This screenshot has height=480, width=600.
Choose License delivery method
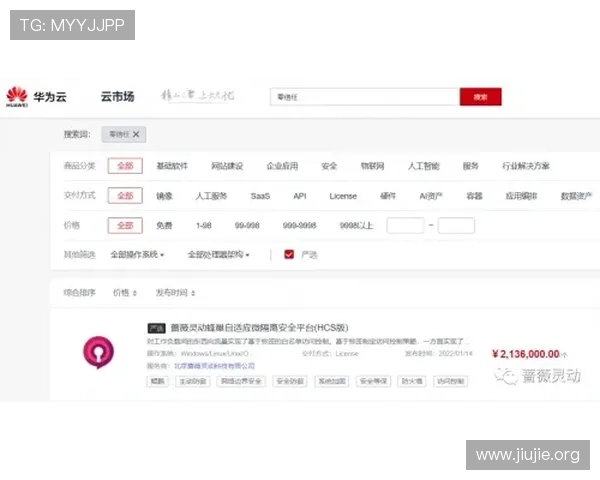coord(343,196)
